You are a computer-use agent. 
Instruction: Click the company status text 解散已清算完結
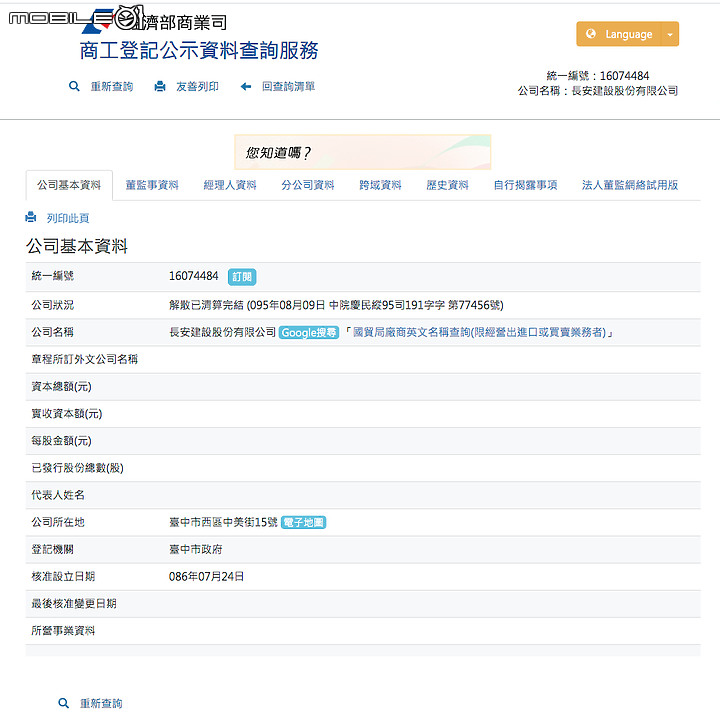coord(206,305)
